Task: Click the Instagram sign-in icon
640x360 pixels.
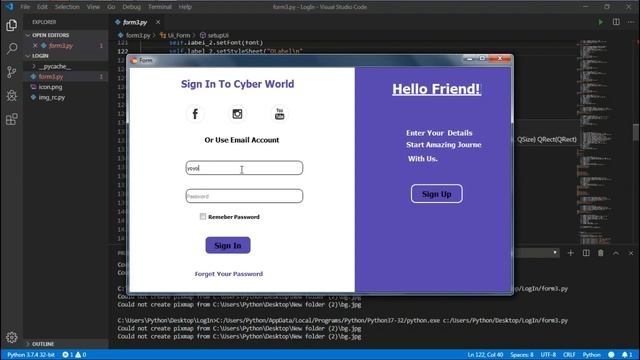Action: coord(237,114)
